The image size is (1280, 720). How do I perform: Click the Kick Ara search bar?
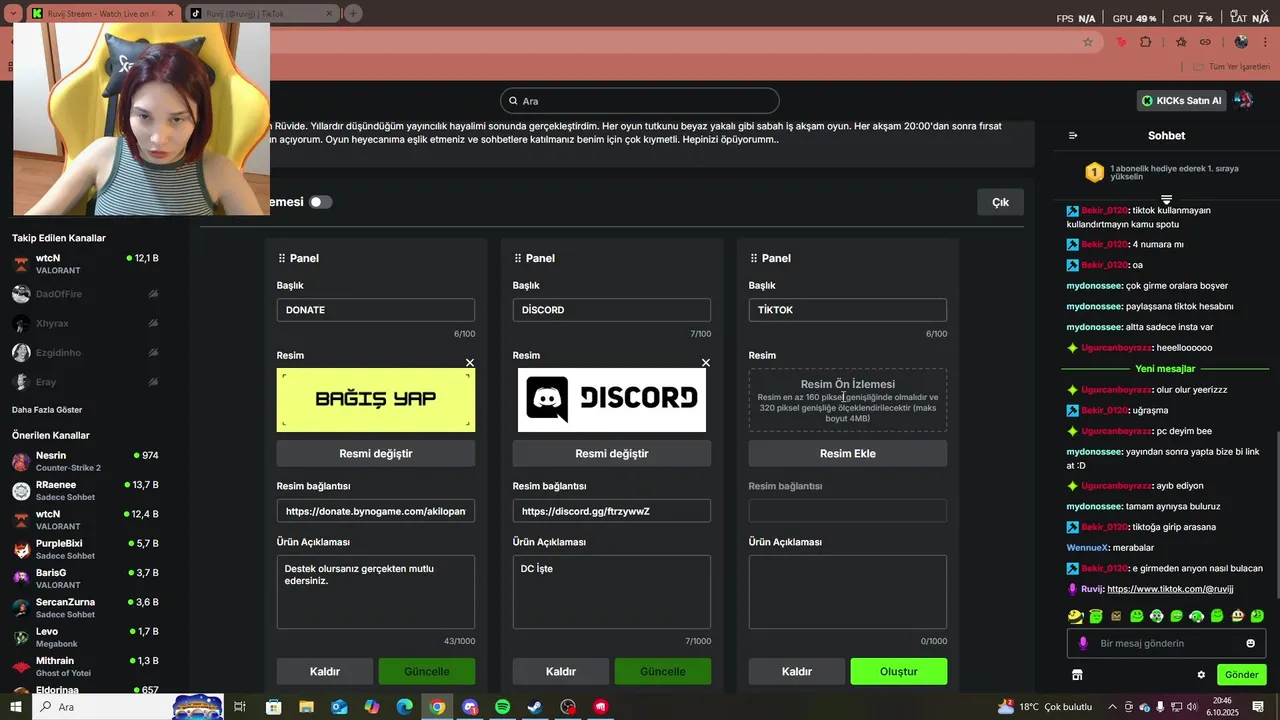coord(640,101)
